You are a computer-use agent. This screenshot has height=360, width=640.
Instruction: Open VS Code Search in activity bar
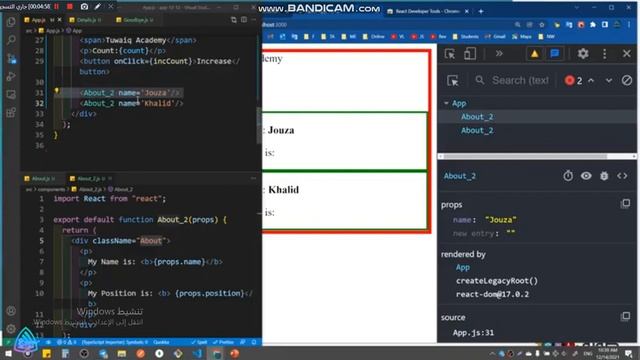[11, 40]
